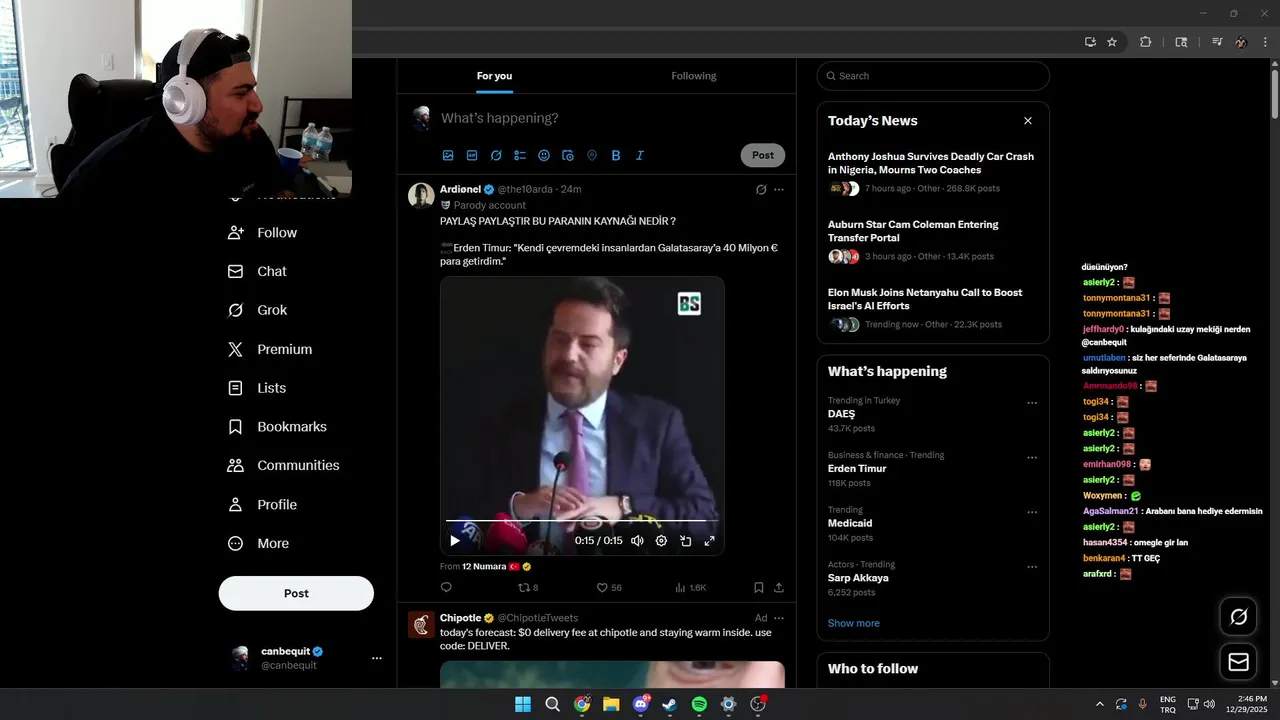Schedule the post using the calendar icon

[x=568, y=155]
